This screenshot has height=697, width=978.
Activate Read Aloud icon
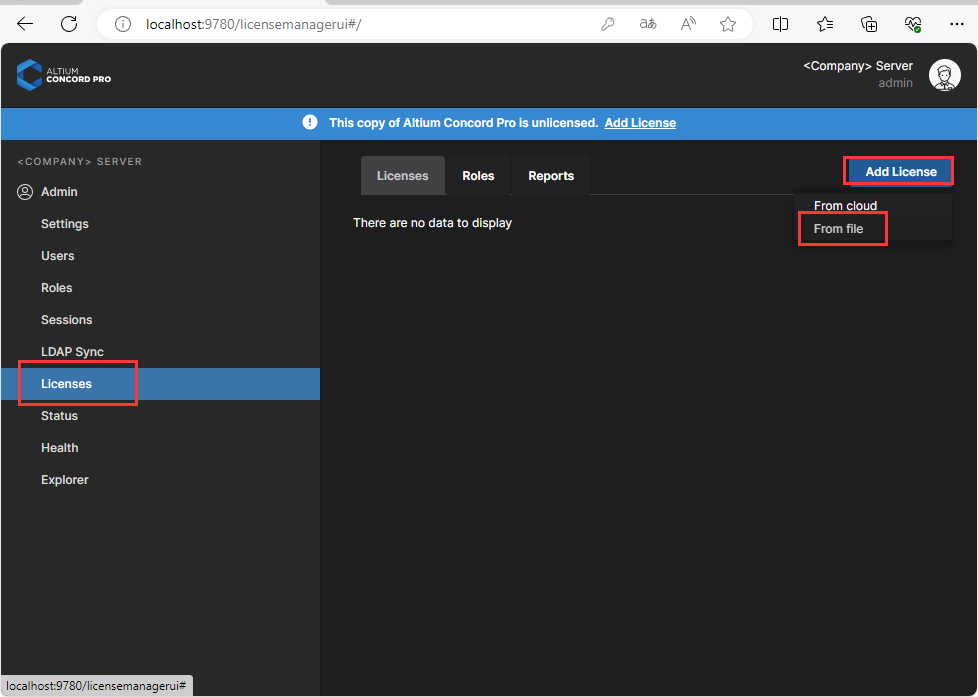click(x=688, y=24)
